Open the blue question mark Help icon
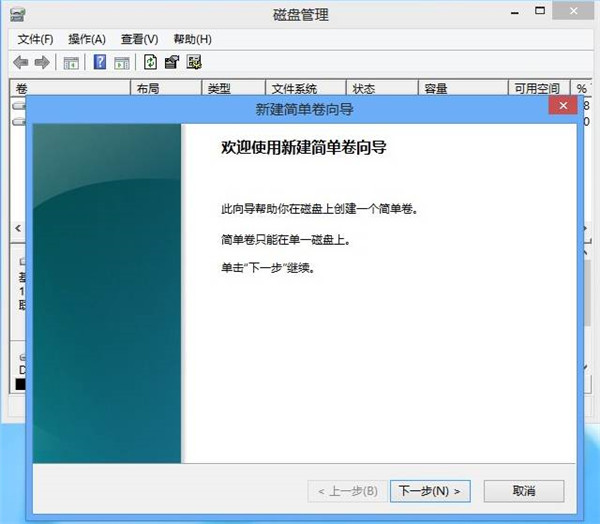This screenshot has height=524, width=600. (100, 62)
